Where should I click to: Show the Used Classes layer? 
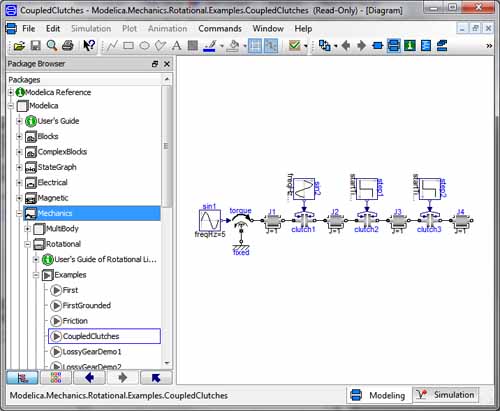point(442,45)
